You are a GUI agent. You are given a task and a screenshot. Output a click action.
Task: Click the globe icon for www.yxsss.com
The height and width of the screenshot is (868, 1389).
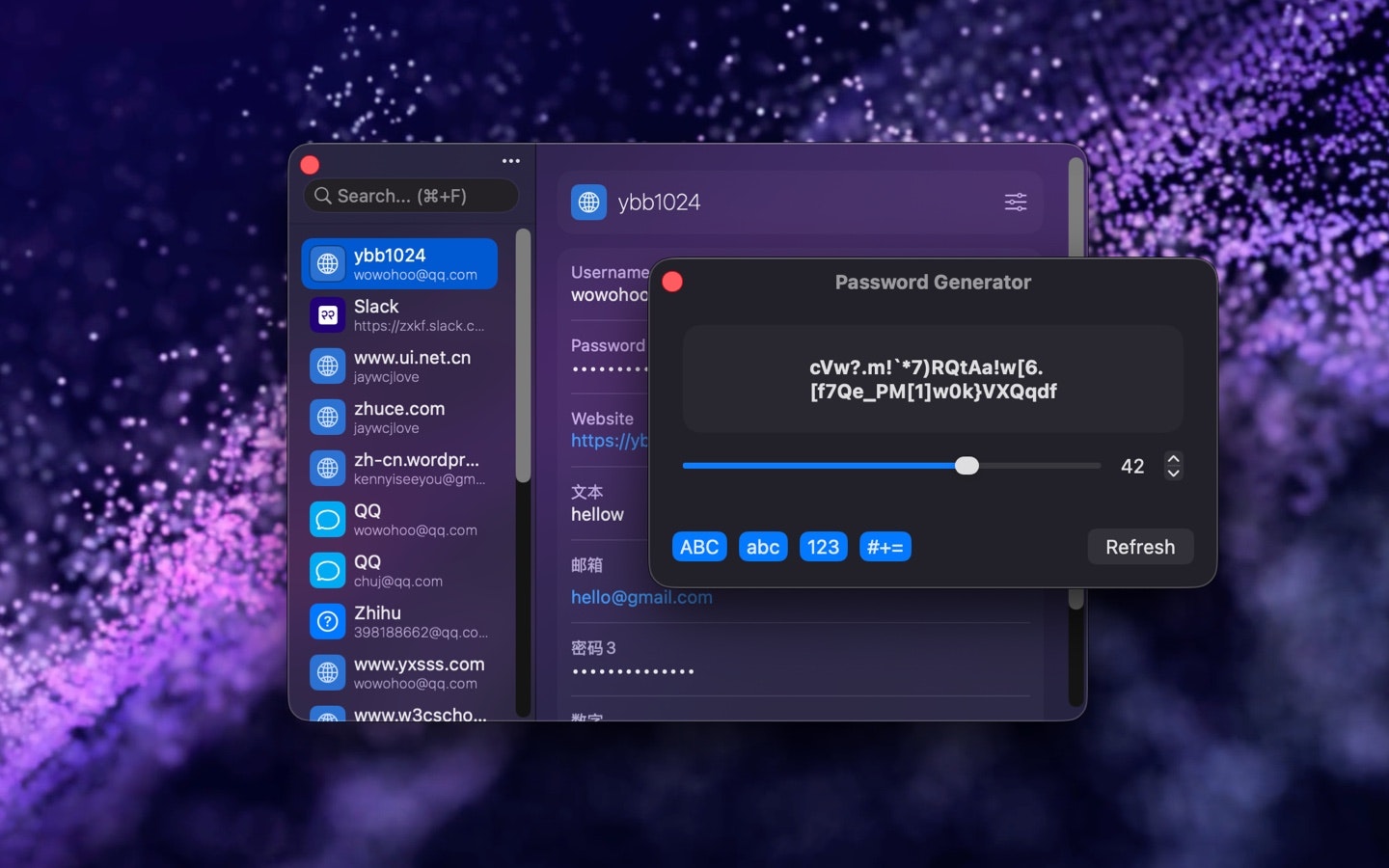tap(328, 672)
